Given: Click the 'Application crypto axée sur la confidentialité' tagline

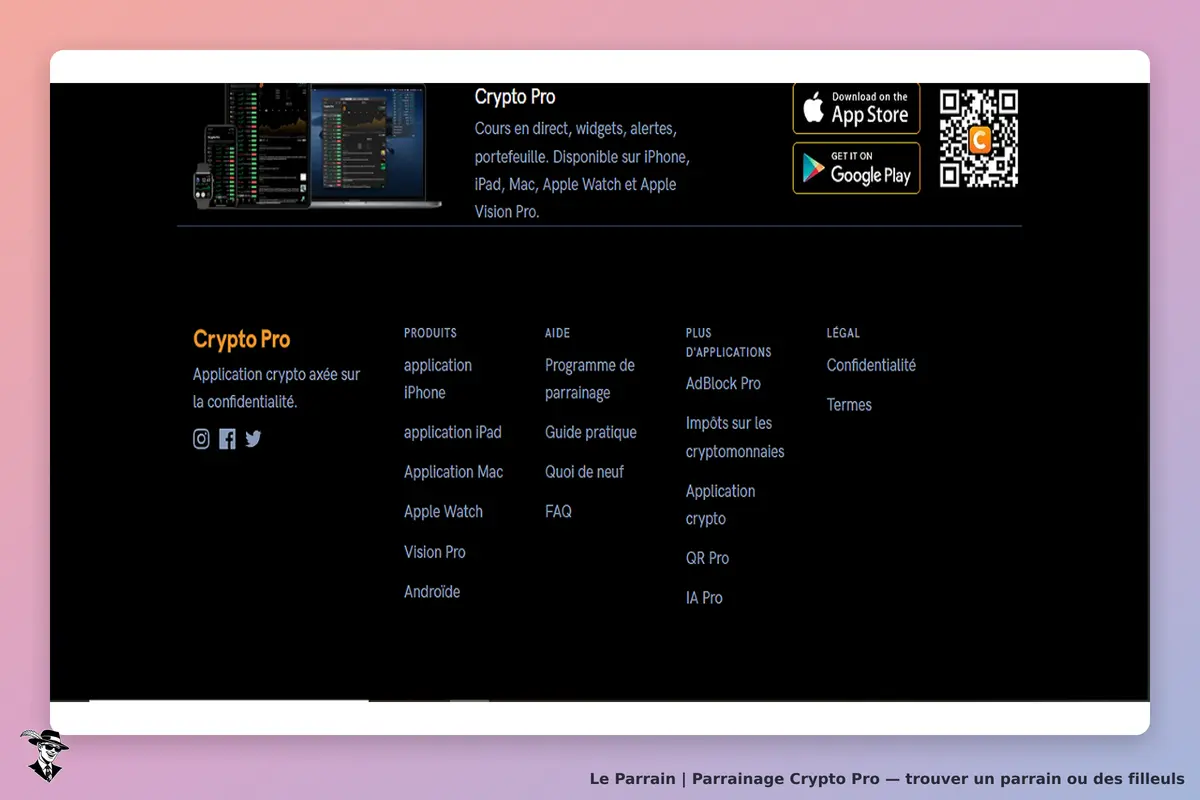Looking at the screenshot, I should click(276, 388).
